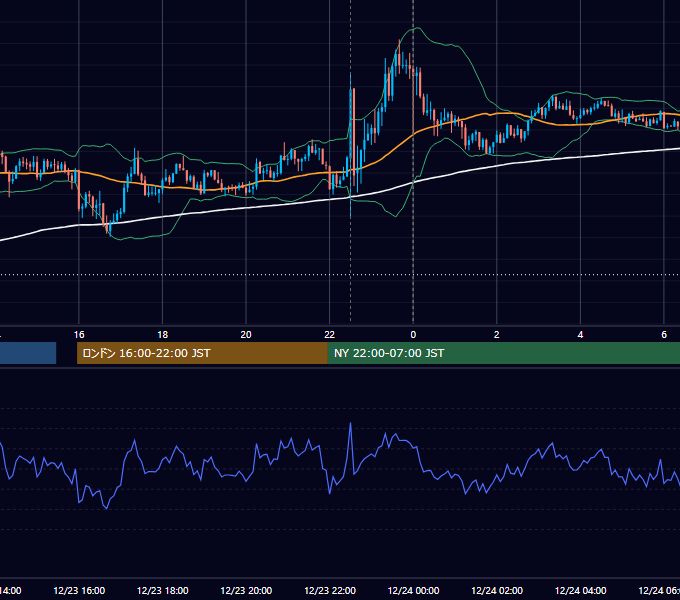Click the 12/24 02:00 time label
Viewport: 680px width, 600px height.
coord(497,590)
